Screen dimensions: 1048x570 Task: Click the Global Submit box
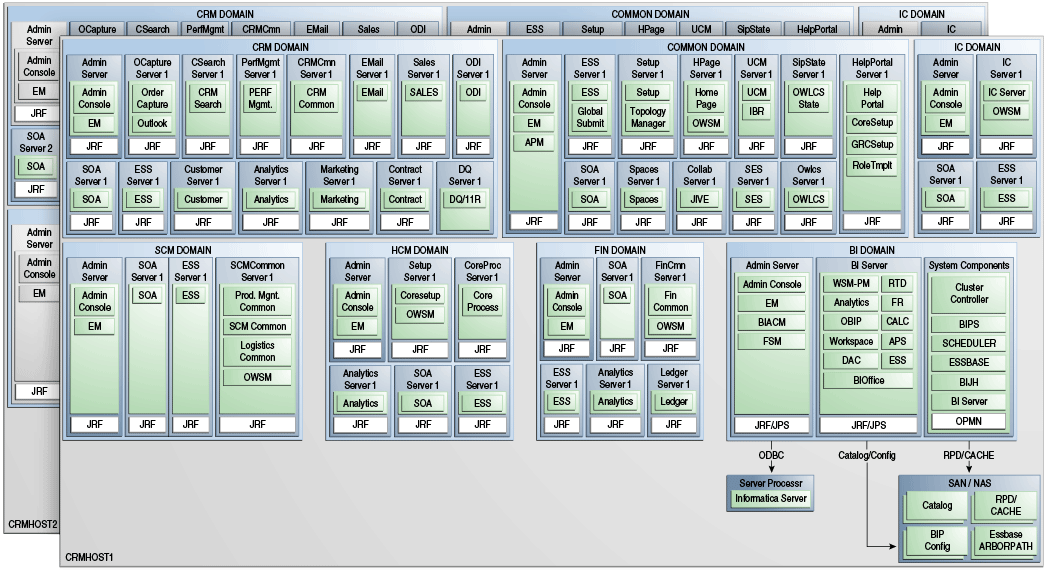(x=590, y=117)
